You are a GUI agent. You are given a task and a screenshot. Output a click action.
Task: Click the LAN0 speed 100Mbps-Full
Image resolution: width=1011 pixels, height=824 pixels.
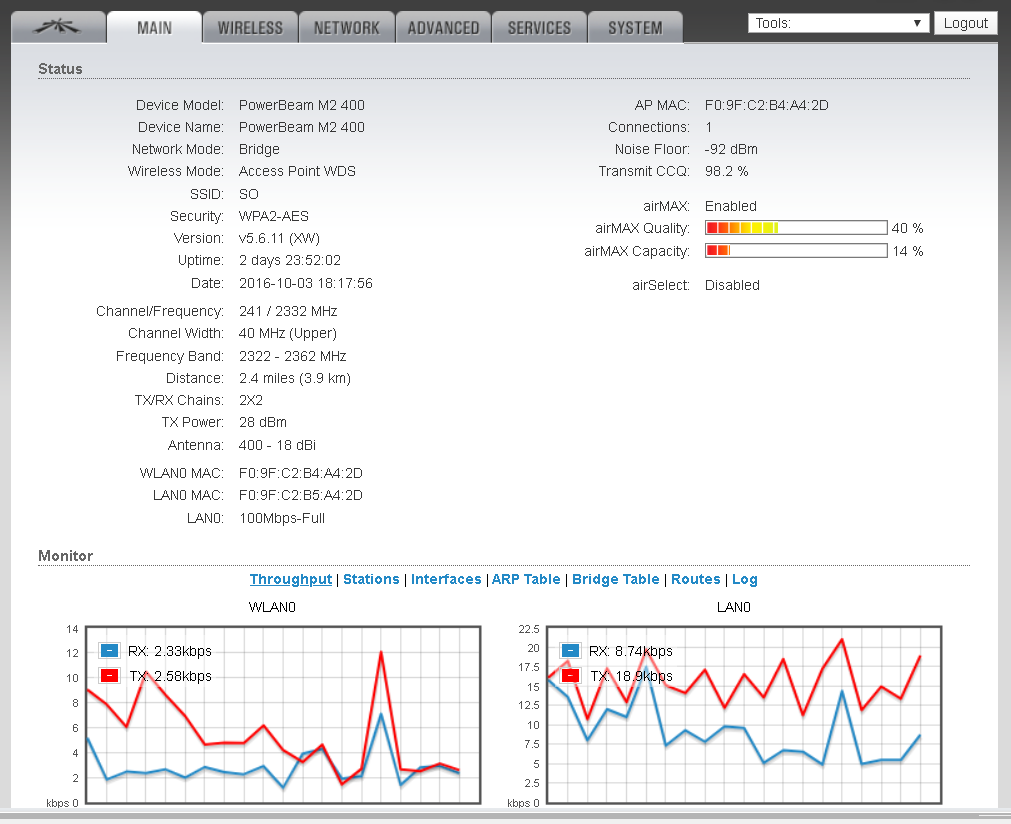(282, 518)
